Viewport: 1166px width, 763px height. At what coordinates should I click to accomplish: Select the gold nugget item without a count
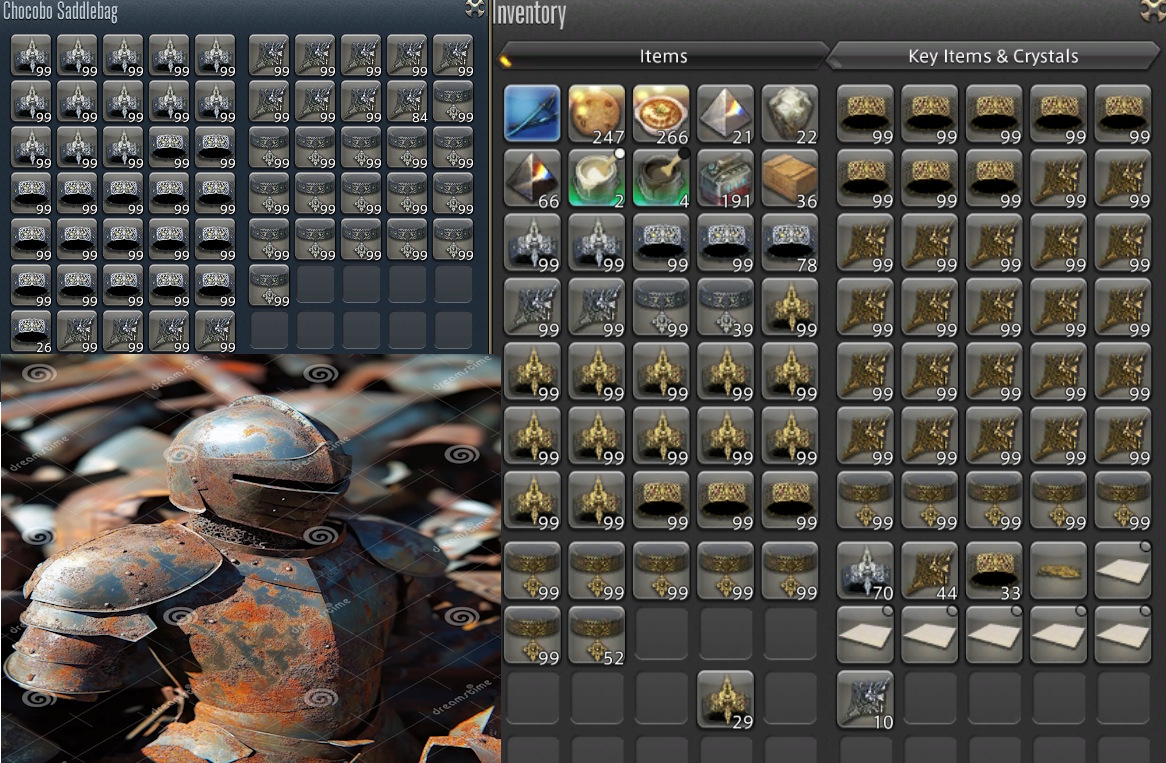(1059, 570)
